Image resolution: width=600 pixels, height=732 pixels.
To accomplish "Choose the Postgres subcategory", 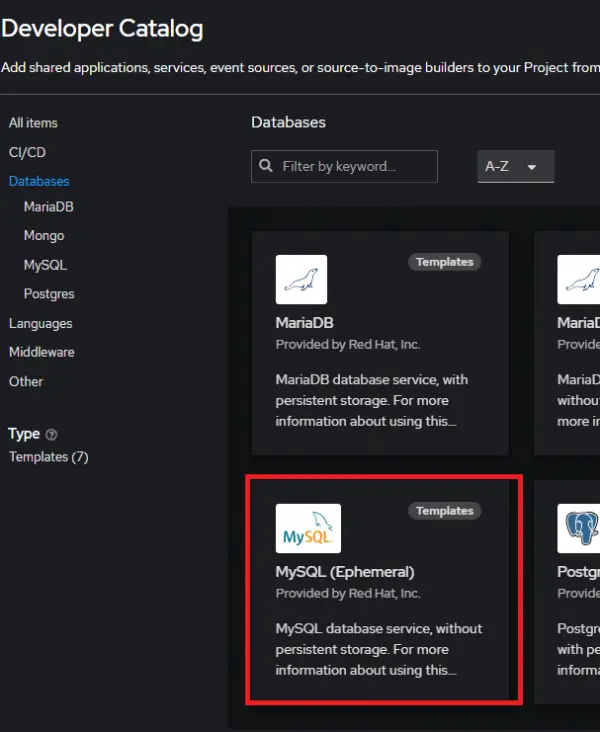I will [49, 294].
